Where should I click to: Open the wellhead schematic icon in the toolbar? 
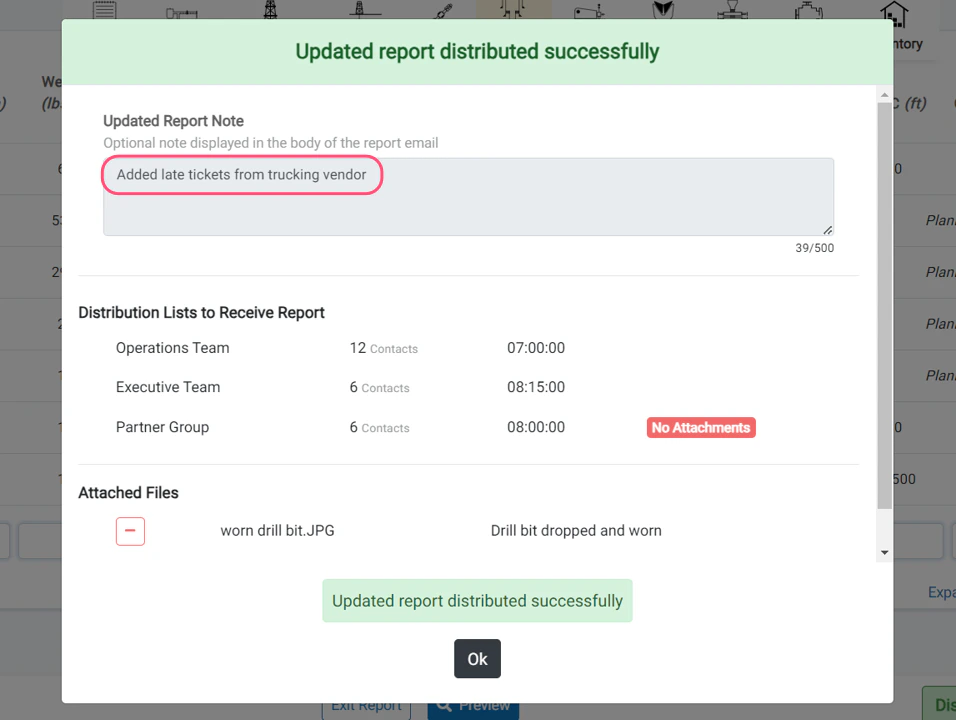362,11
